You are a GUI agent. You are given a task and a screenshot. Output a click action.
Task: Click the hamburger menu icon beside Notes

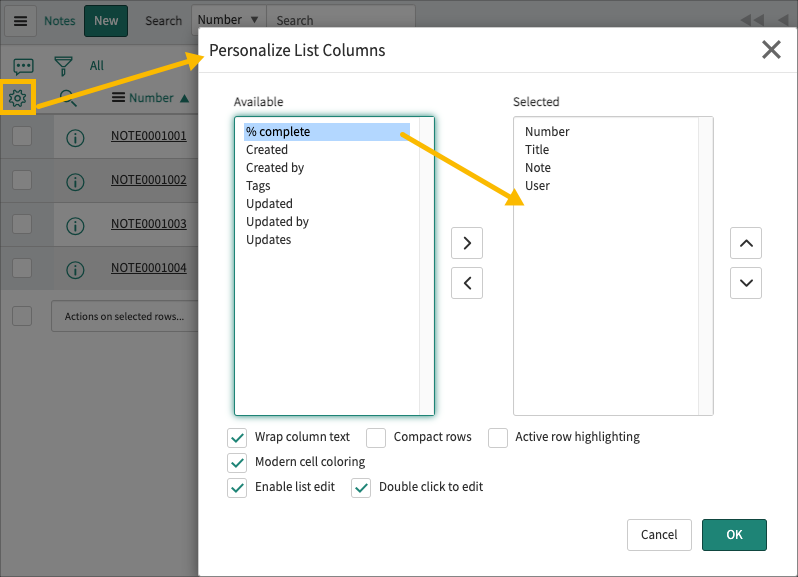coord(21,20)
